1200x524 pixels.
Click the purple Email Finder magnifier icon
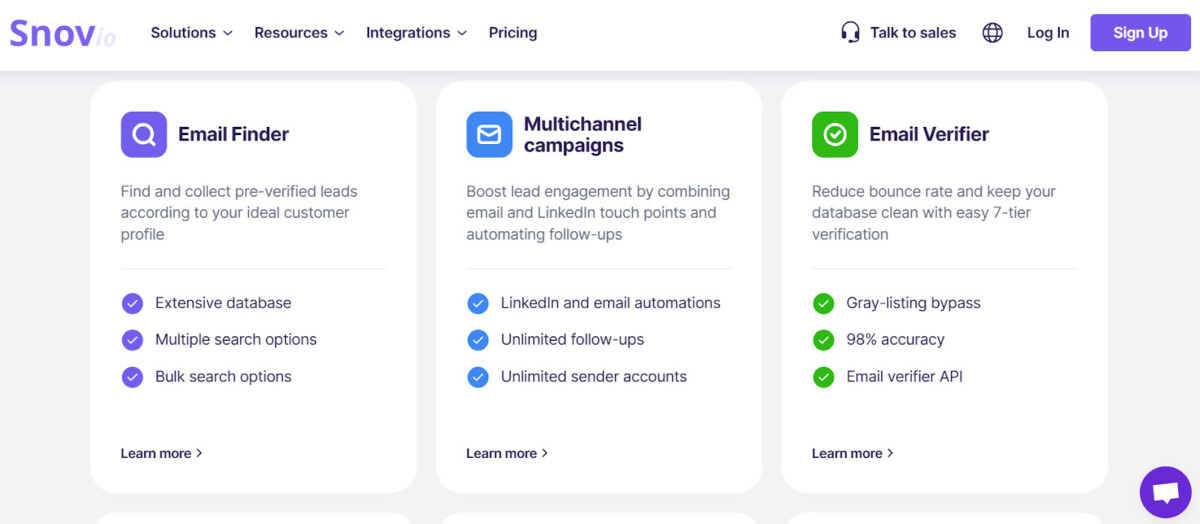click(x=144, y=134)
